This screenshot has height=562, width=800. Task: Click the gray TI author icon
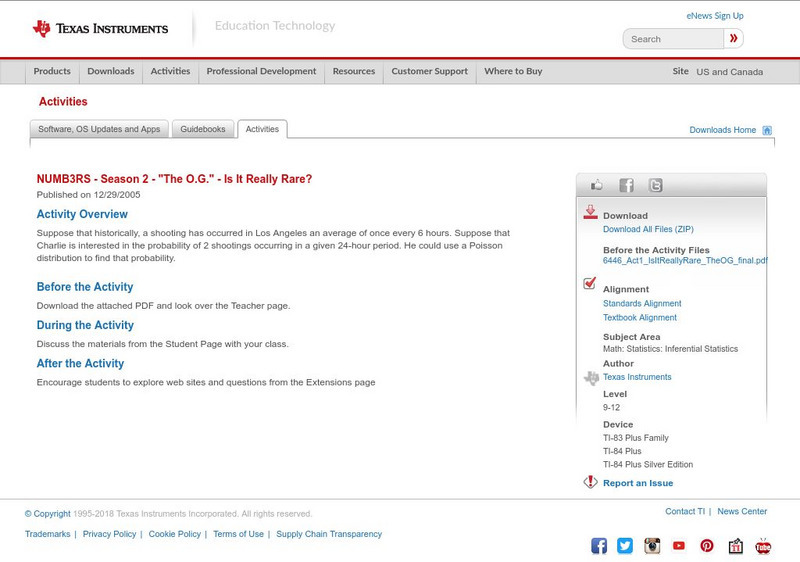pos(591,378)
